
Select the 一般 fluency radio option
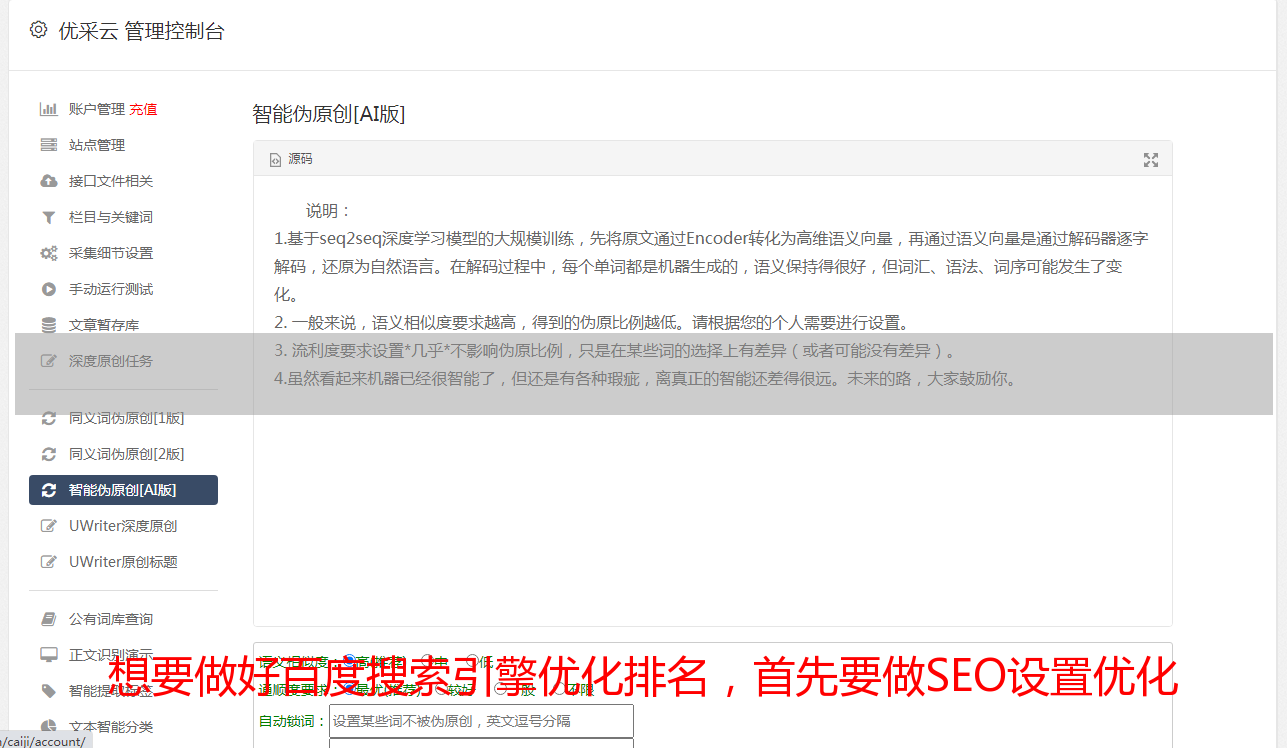[501, 689]
